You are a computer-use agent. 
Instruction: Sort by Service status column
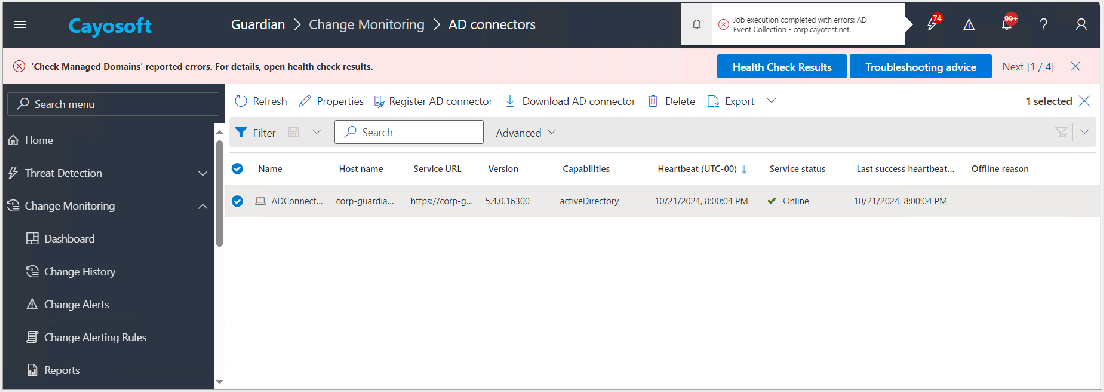click(x=797, y=169)
